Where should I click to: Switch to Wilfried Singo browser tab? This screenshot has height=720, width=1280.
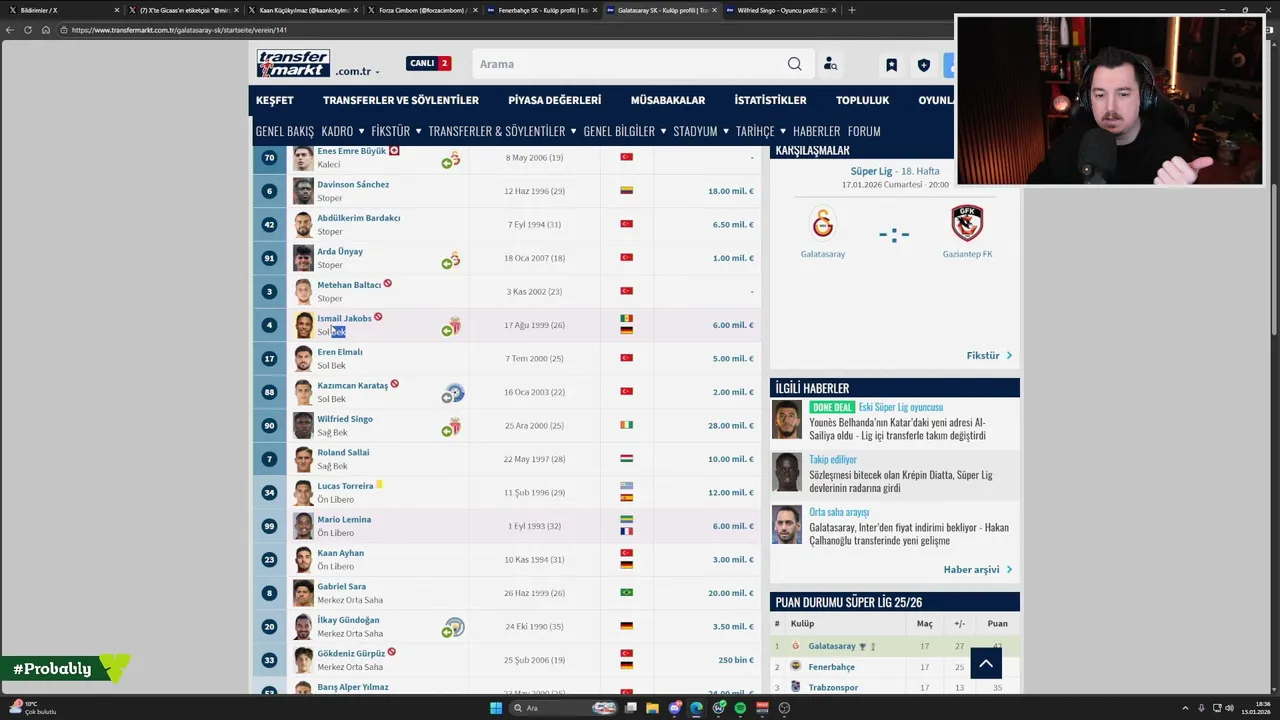[x=781, y=10]
